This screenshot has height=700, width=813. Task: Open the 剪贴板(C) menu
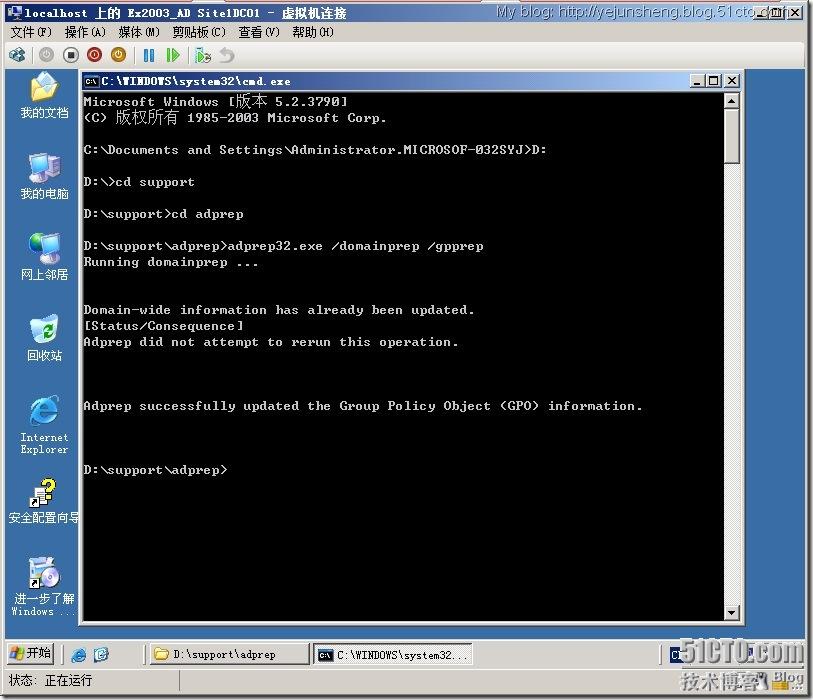[199, 32]
